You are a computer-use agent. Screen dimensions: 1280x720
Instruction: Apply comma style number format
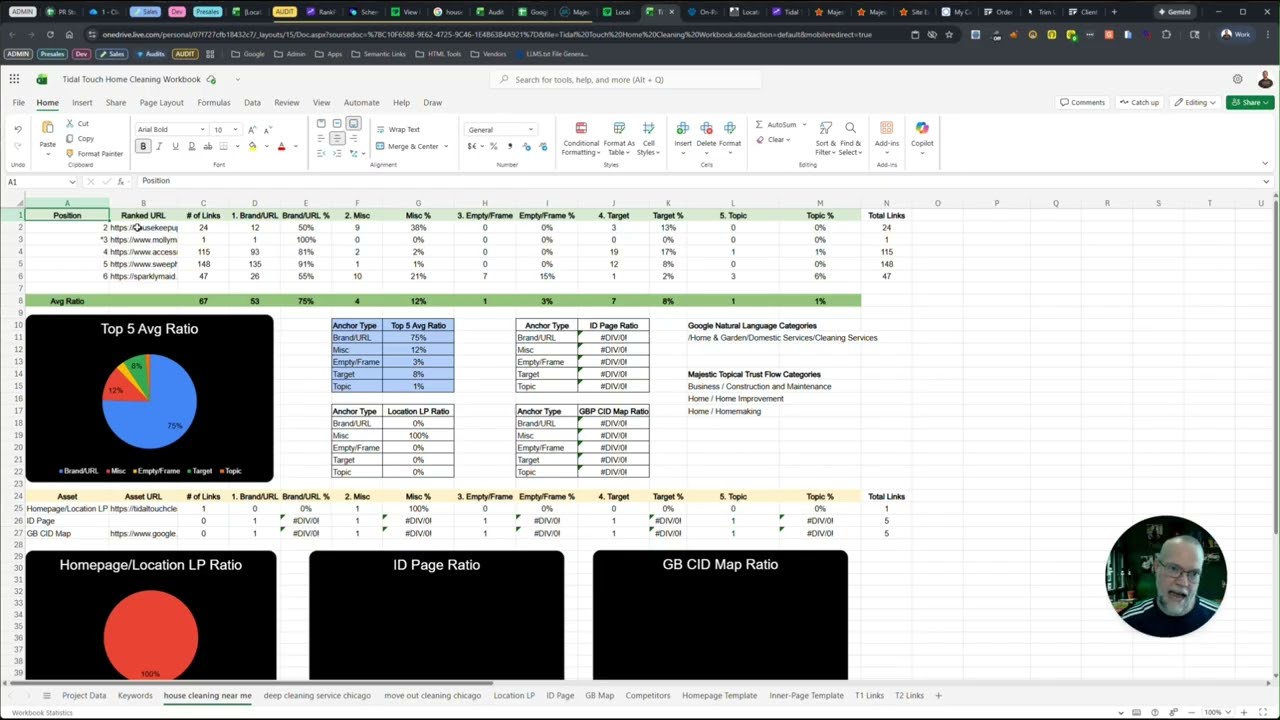(510, 146)
